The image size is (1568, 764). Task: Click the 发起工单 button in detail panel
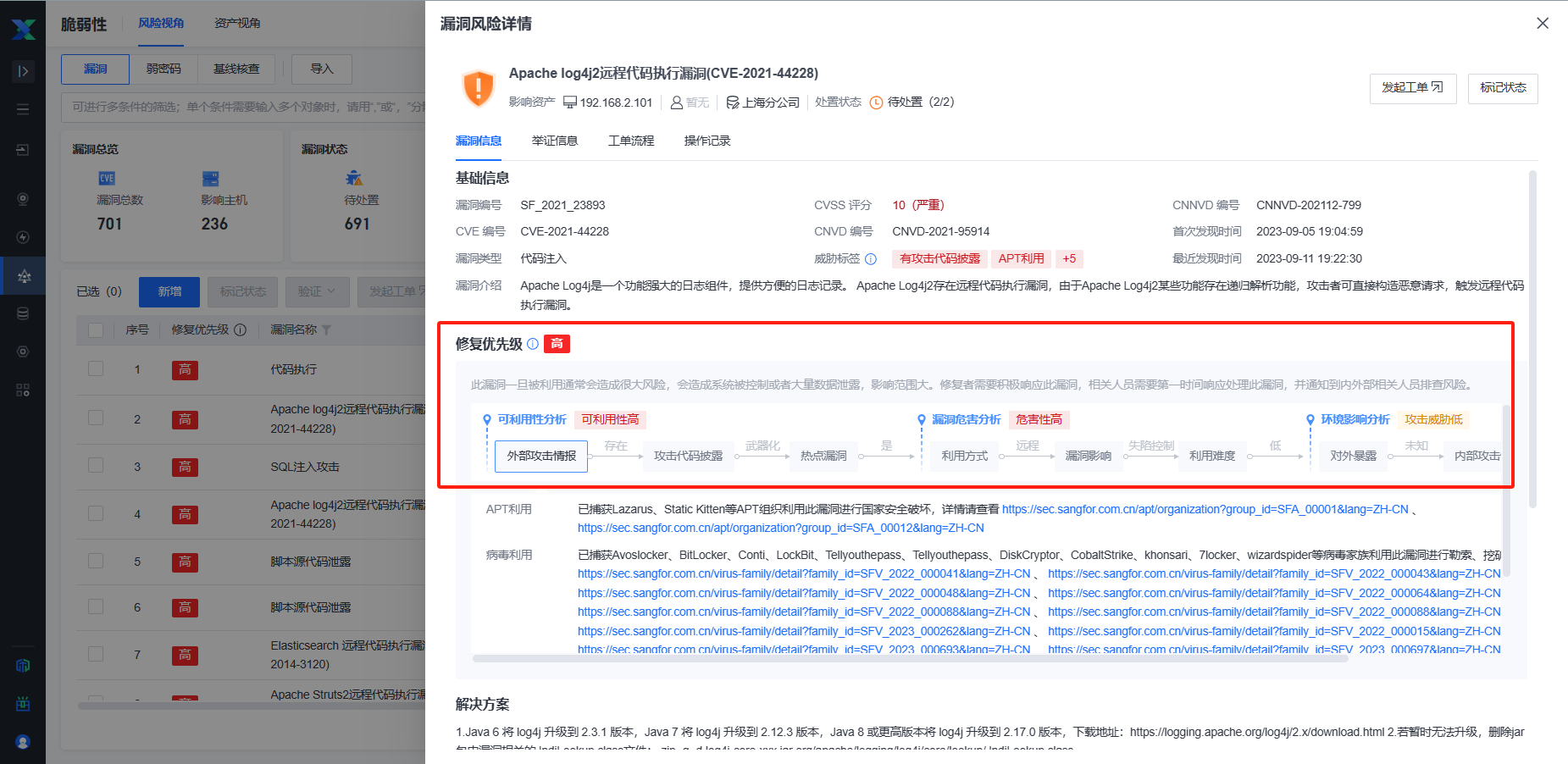point(1412,88)
